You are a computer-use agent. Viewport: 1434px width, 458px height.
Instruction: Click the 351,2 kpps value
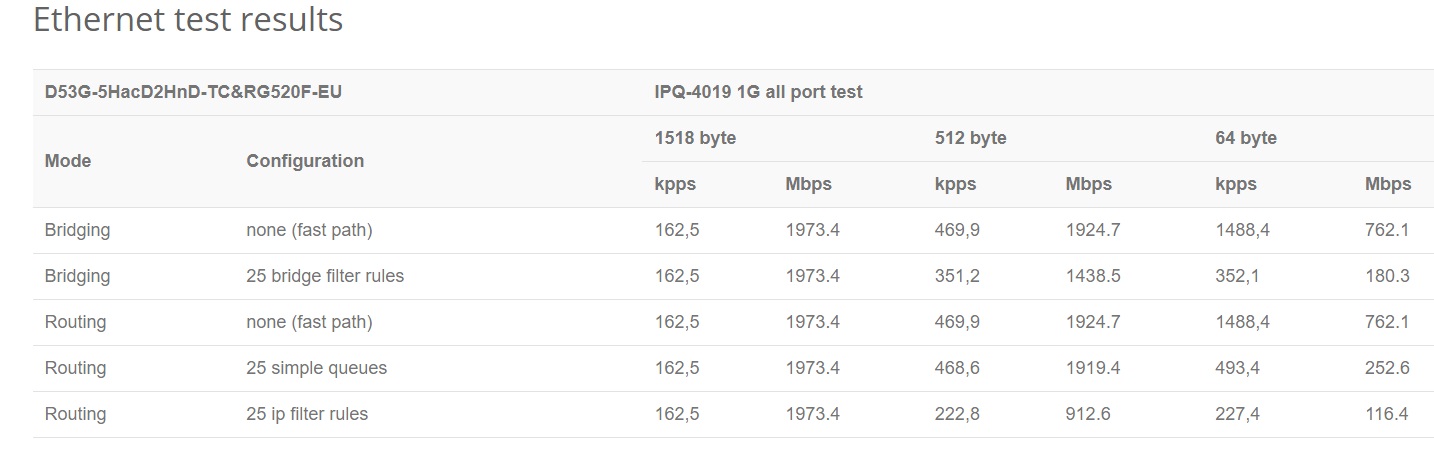(957, 276)
